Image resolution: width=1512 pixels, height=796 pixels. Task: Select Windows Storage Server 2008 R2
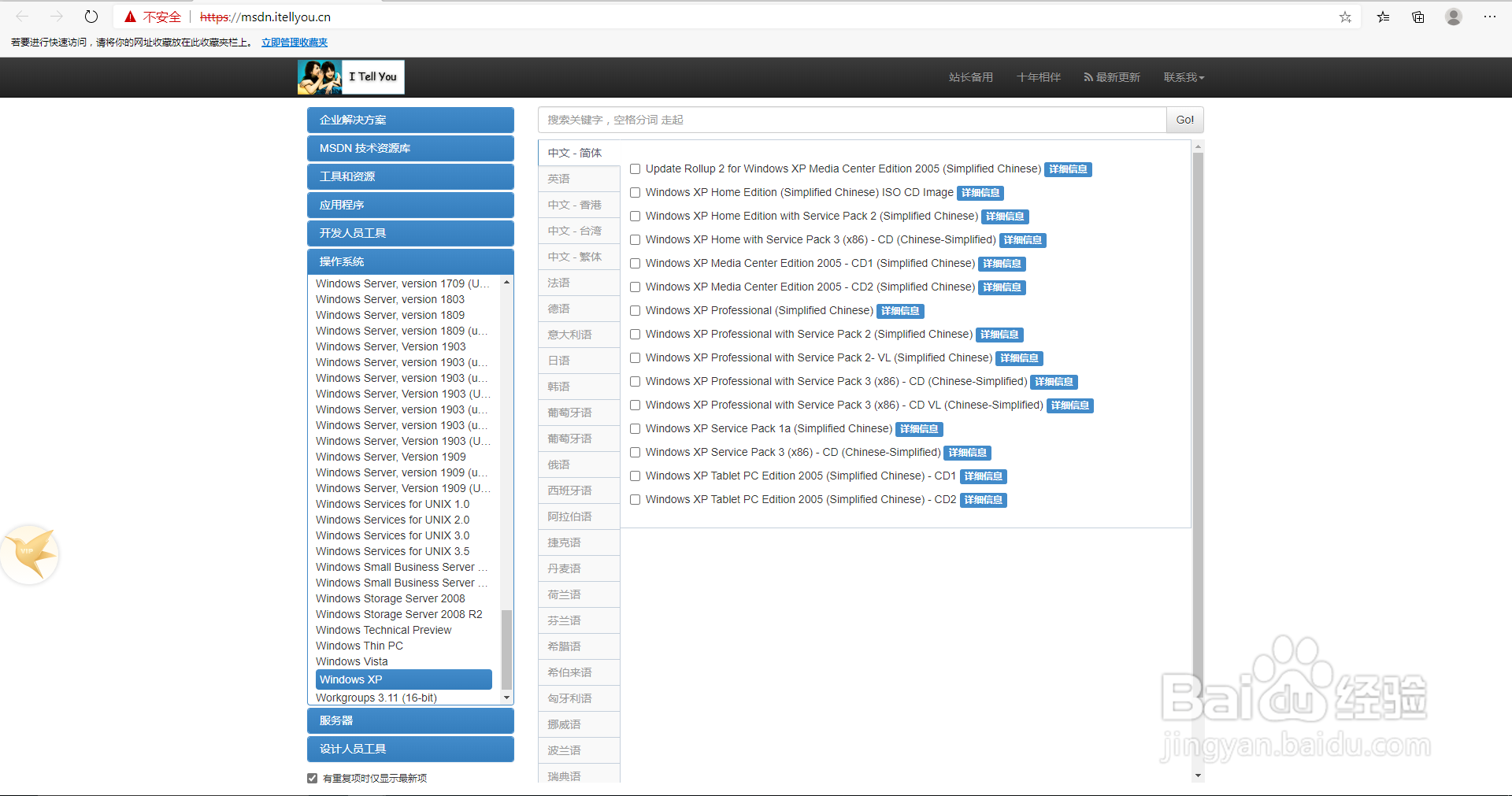click(399, 614)
